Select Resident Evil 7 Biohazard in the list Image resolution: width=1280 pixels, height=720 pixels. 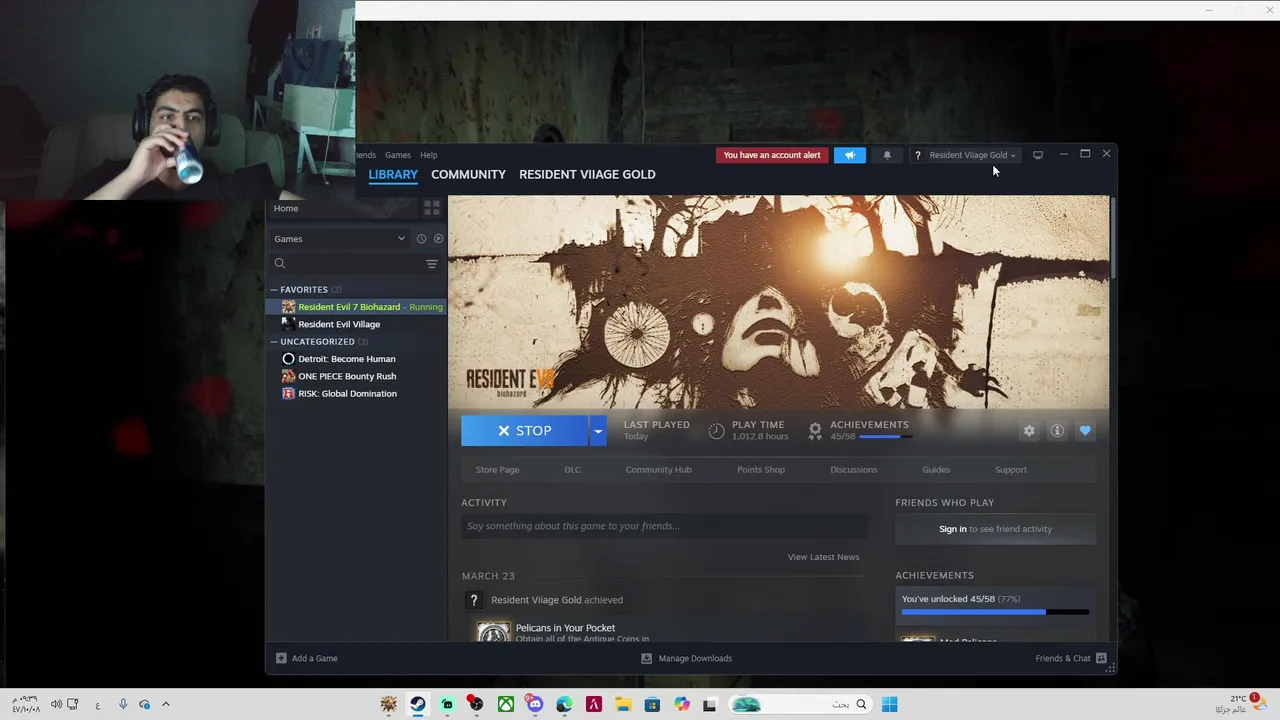[x=357, y=307]
